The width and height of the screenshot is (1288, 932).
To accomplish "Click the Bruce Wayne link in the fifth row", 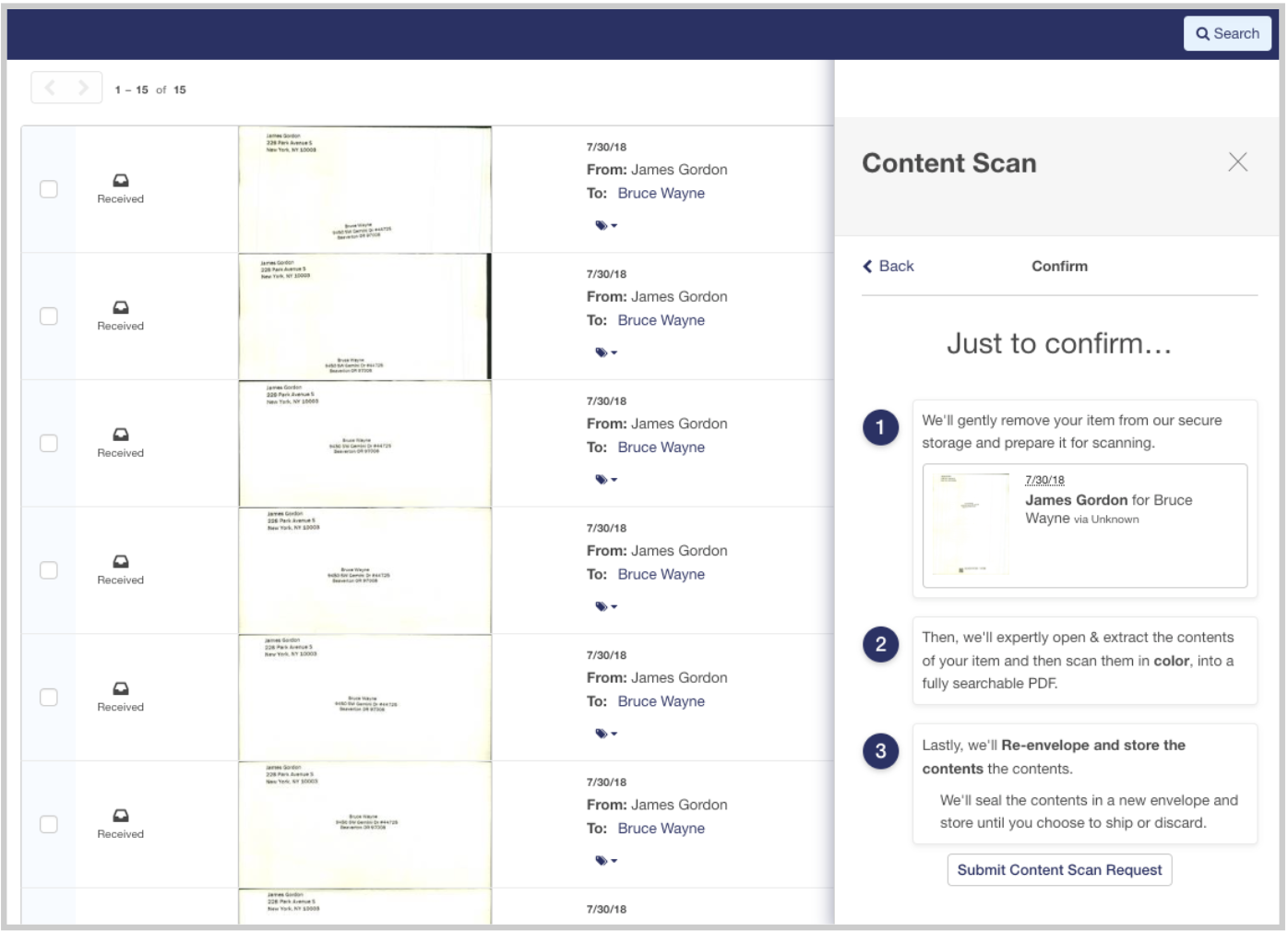I will (661, 701).
